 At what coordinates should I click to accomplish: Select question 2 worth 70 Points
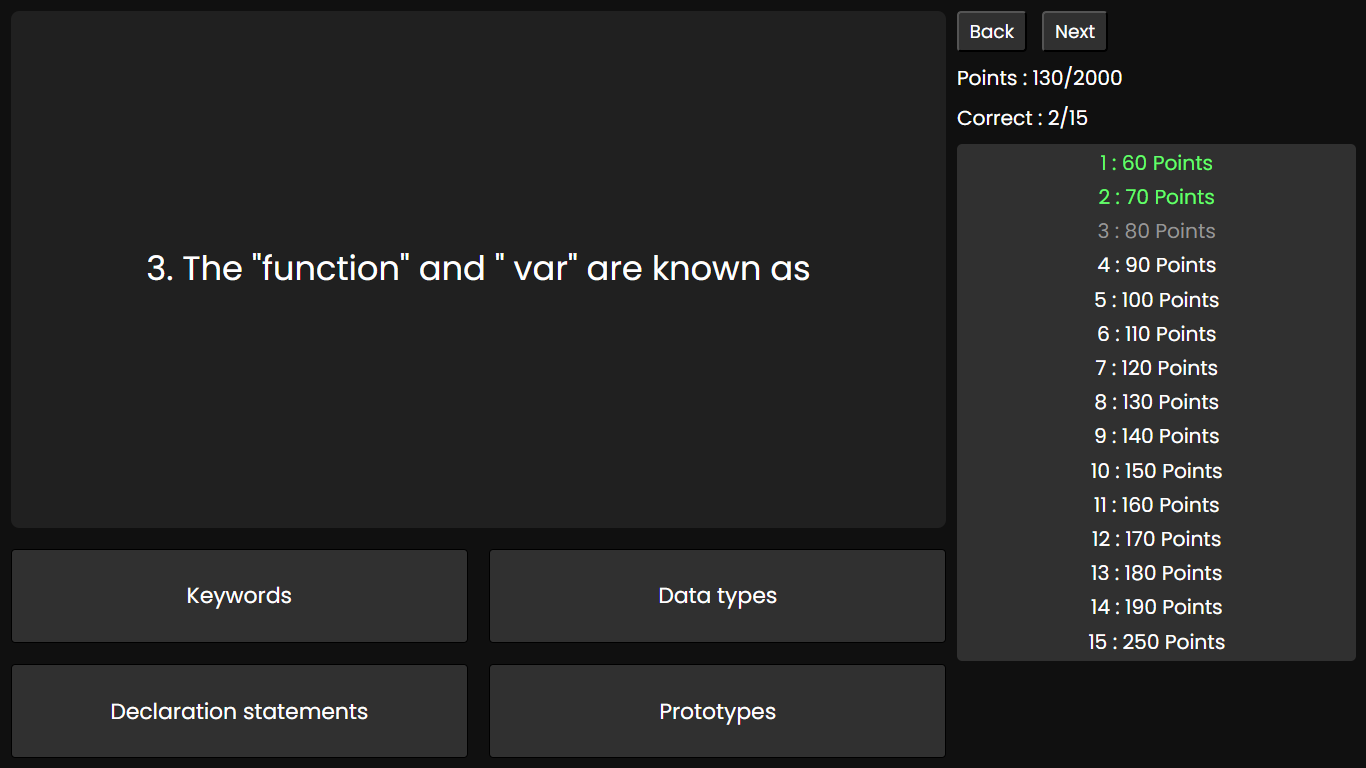point(1156,197)
